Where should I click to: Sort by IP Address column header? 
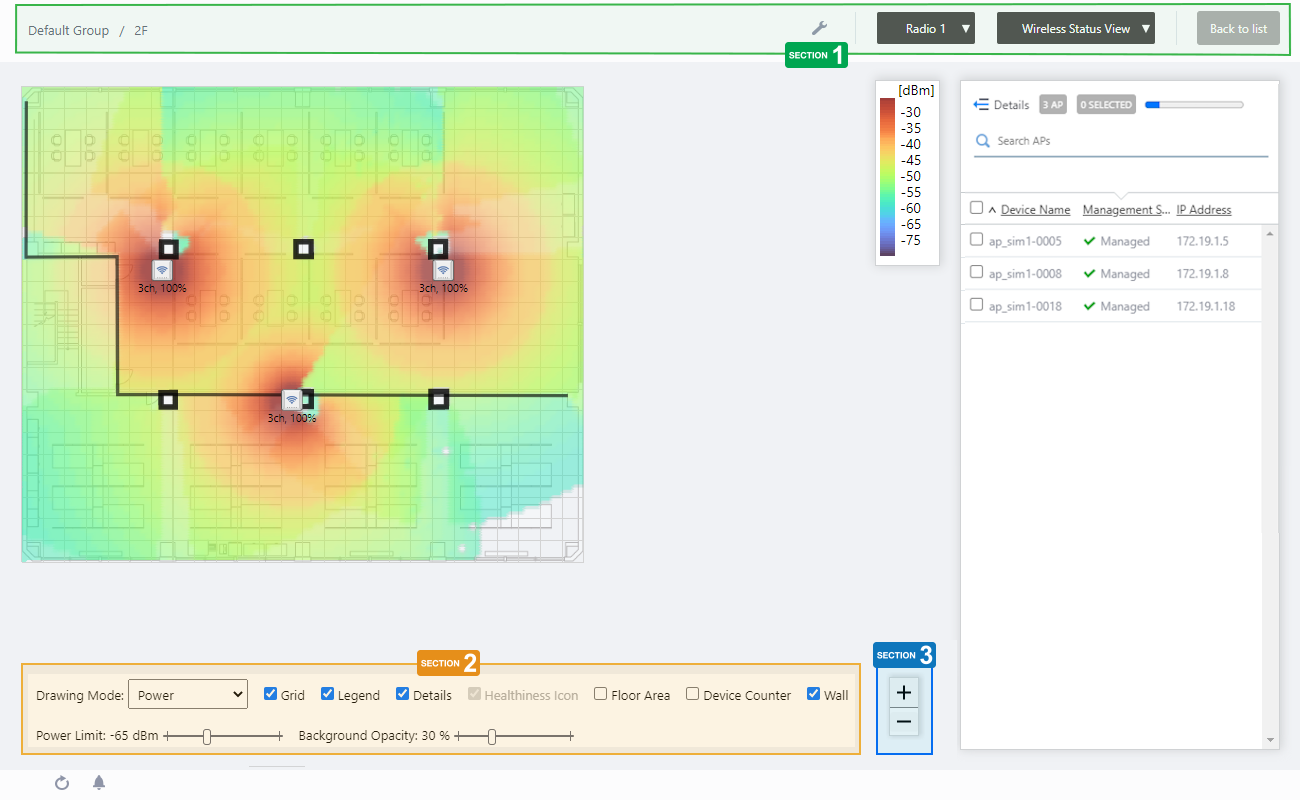point(1203,210)
